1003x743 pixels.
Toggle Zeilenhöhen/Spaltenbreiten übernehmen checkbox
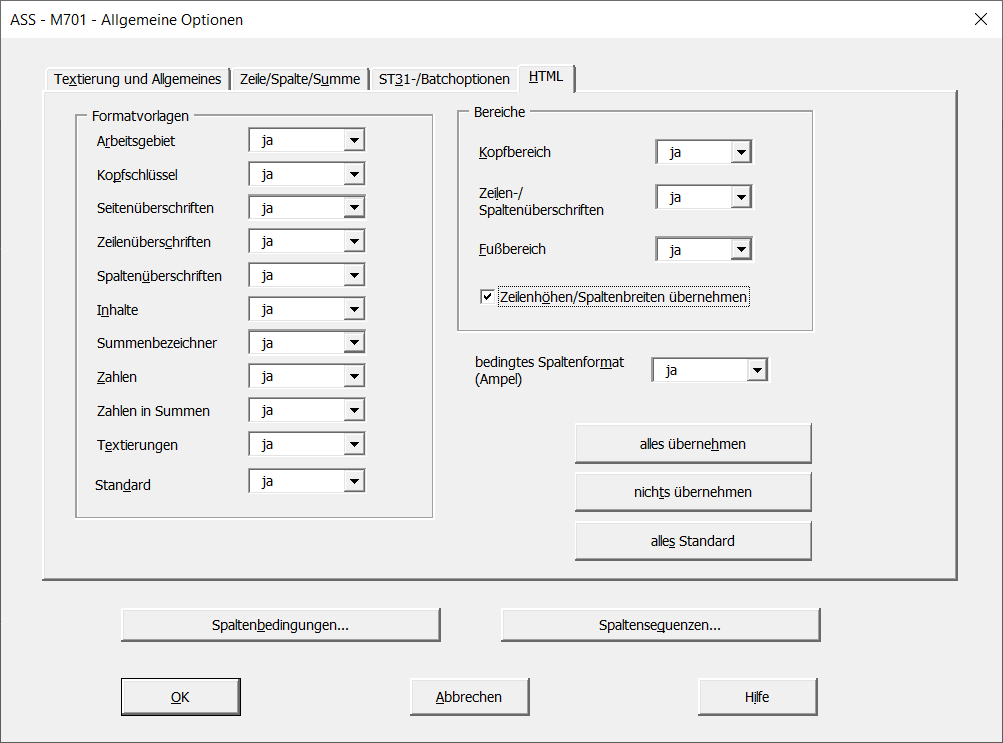[487, 297]
